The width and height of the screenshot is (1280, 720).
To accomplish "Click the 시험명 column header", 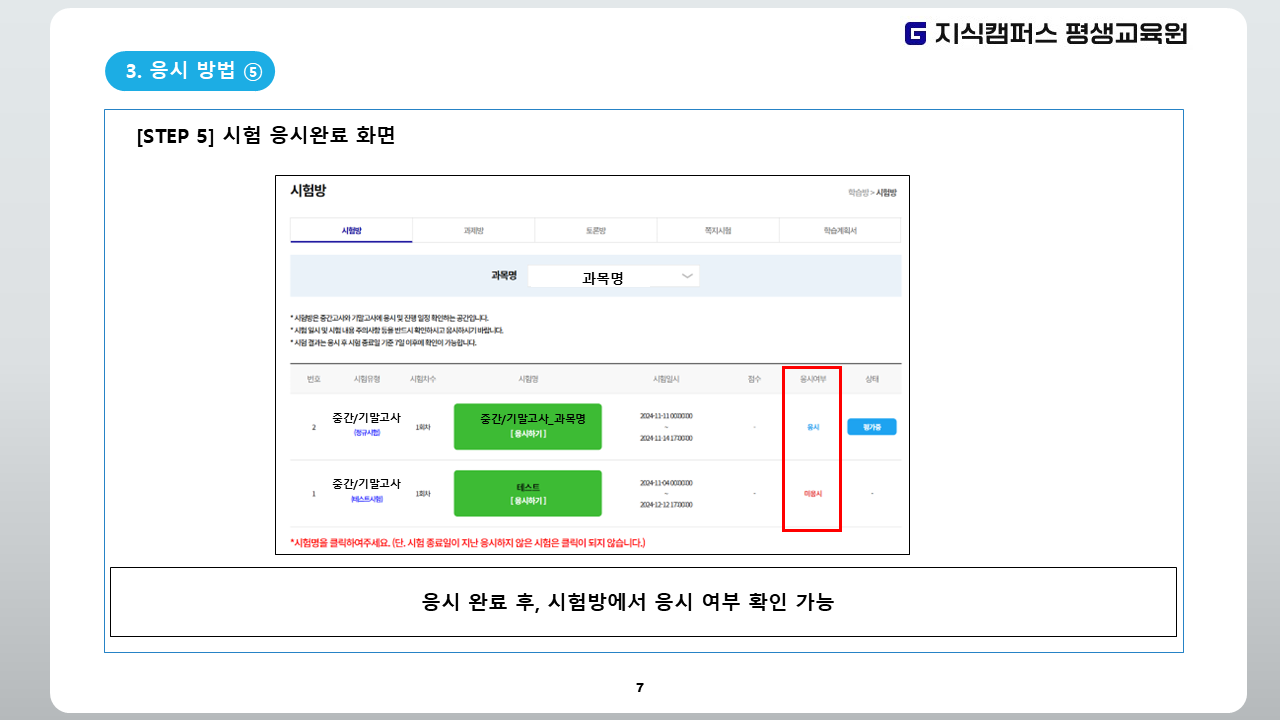I will [x=528, y=380].
